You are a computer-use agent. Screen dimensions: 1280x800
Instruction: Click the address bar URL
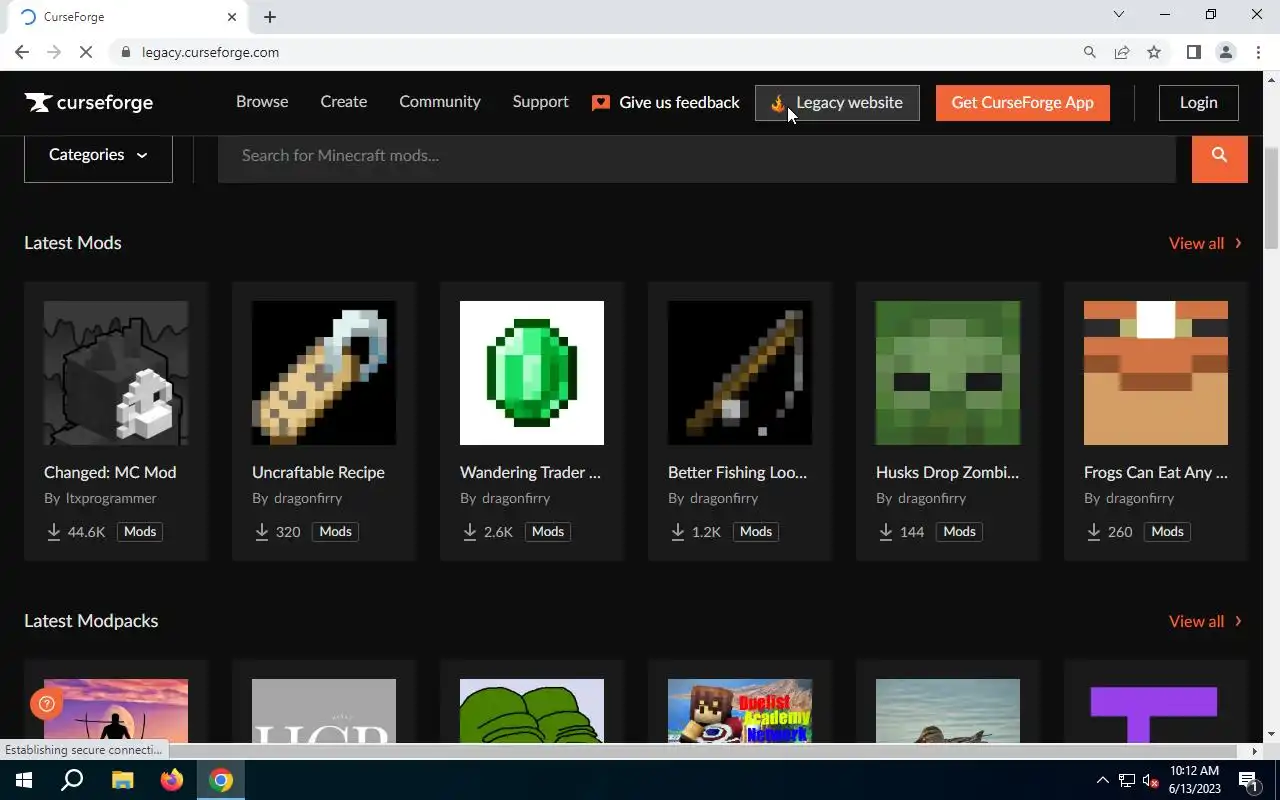click(x=210, y=52)
